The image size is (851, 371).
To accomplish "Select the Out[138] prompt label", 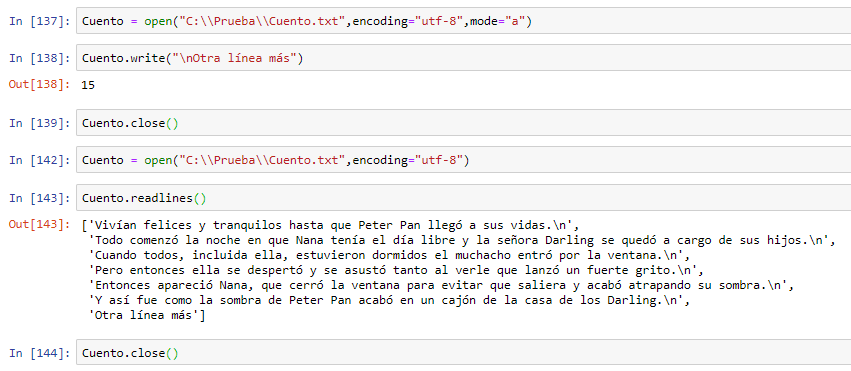I will pyautogui.click(x=40, y=84).
